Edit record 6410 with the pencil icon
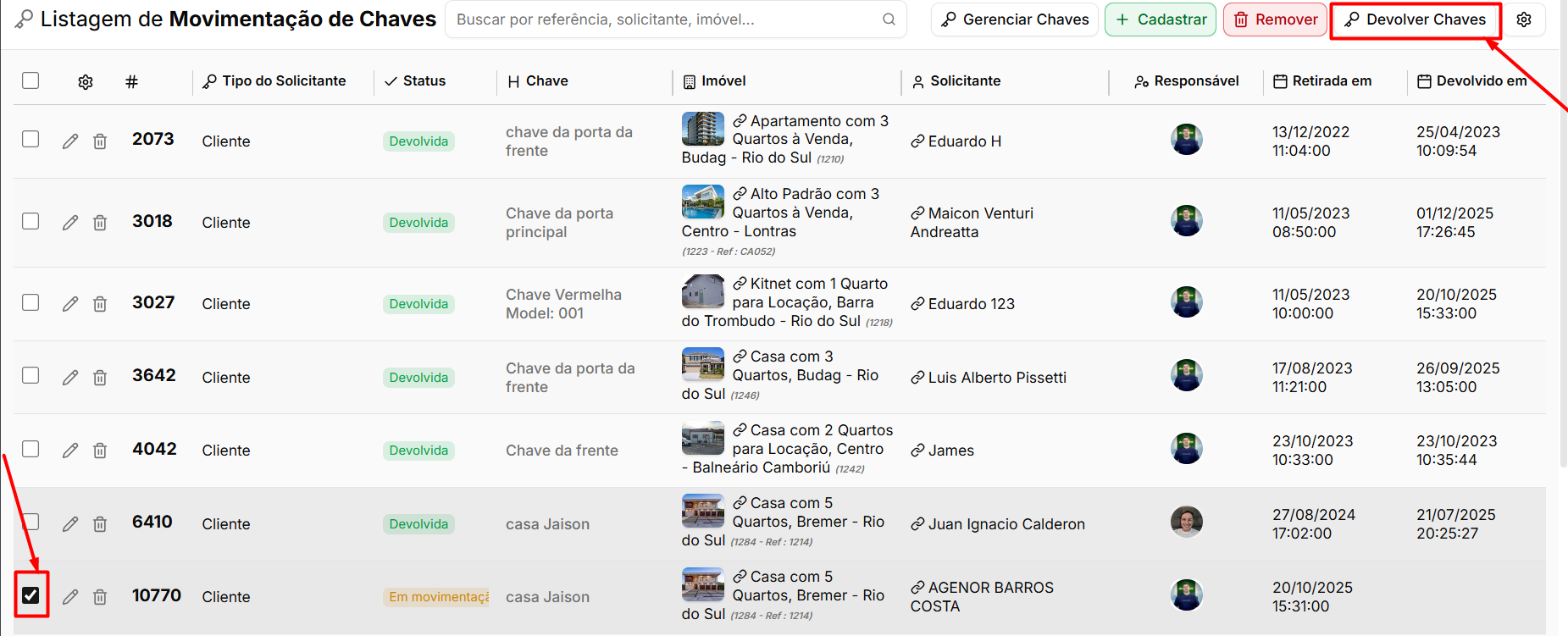The image size is (1568, 636). [x=70, y=524]
